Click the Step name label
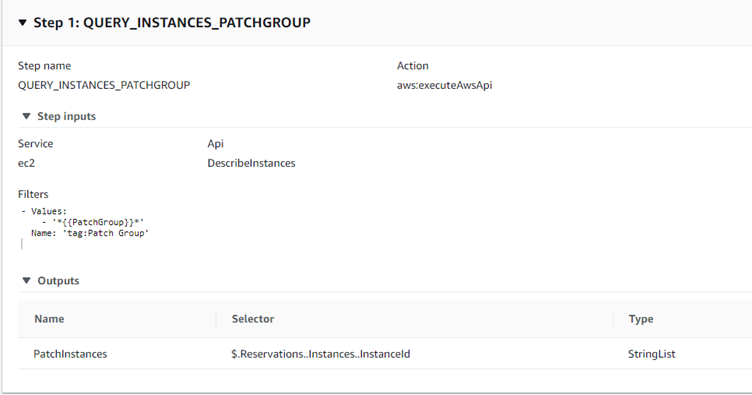The height and width of the screenshot is (395, 752). [45, 66]
